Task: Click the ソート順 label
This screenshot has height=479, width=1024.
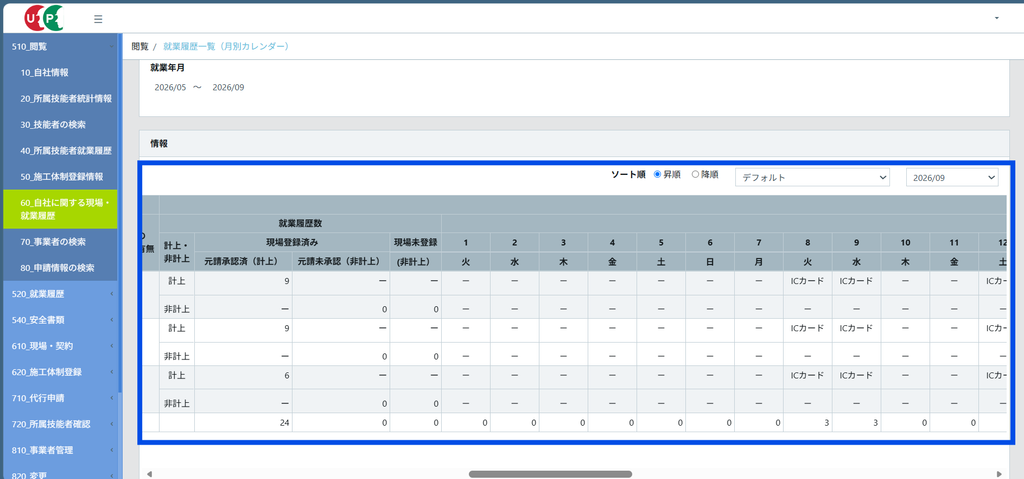Action: click(x=628, y=174)
